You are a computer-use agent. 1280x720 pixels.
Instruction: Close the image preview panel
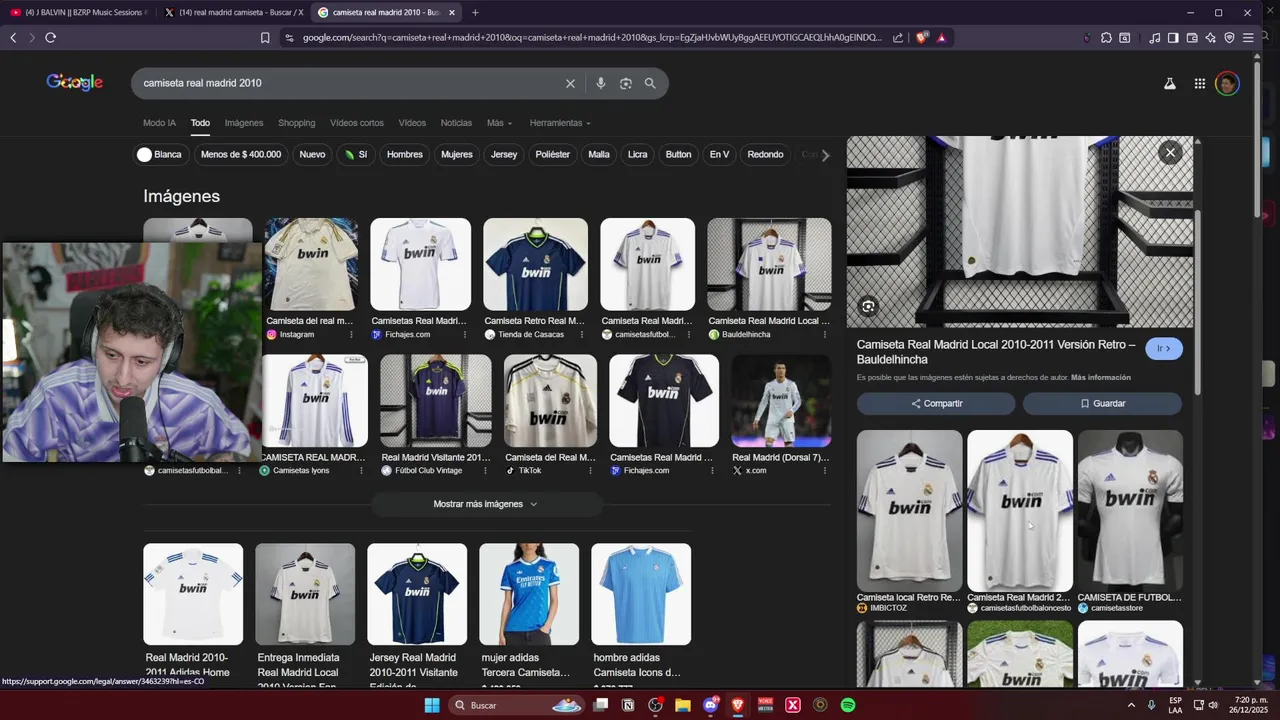(1170, 152)
